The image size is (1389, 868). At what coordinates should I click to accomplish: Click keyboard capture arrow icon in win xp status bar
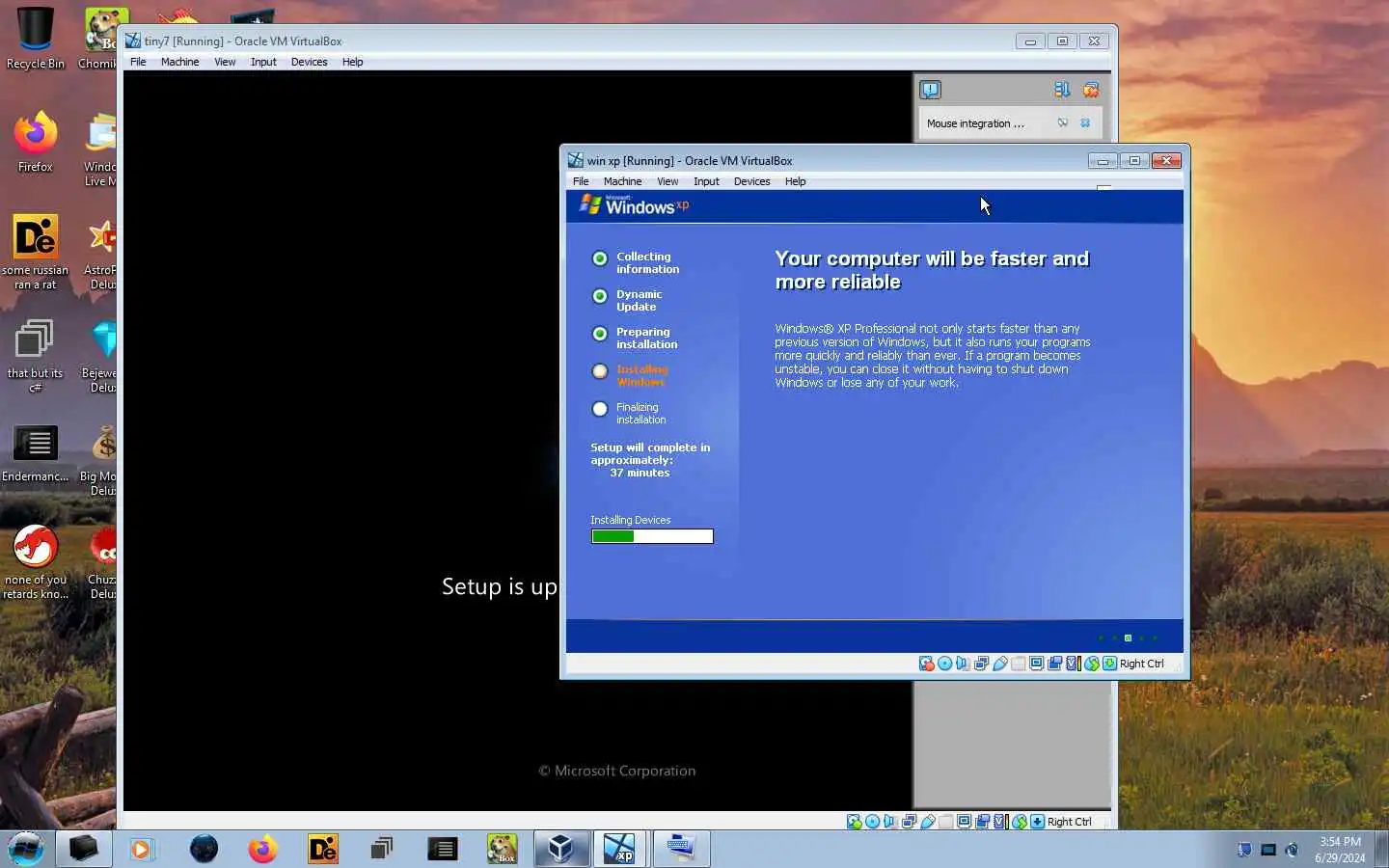pyautogui.click(x=1109, y=664)
